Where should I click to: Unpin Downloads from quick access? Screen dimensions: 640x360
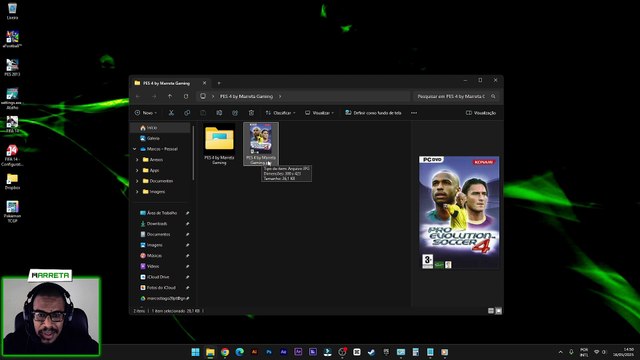click(x=187, y=224)
